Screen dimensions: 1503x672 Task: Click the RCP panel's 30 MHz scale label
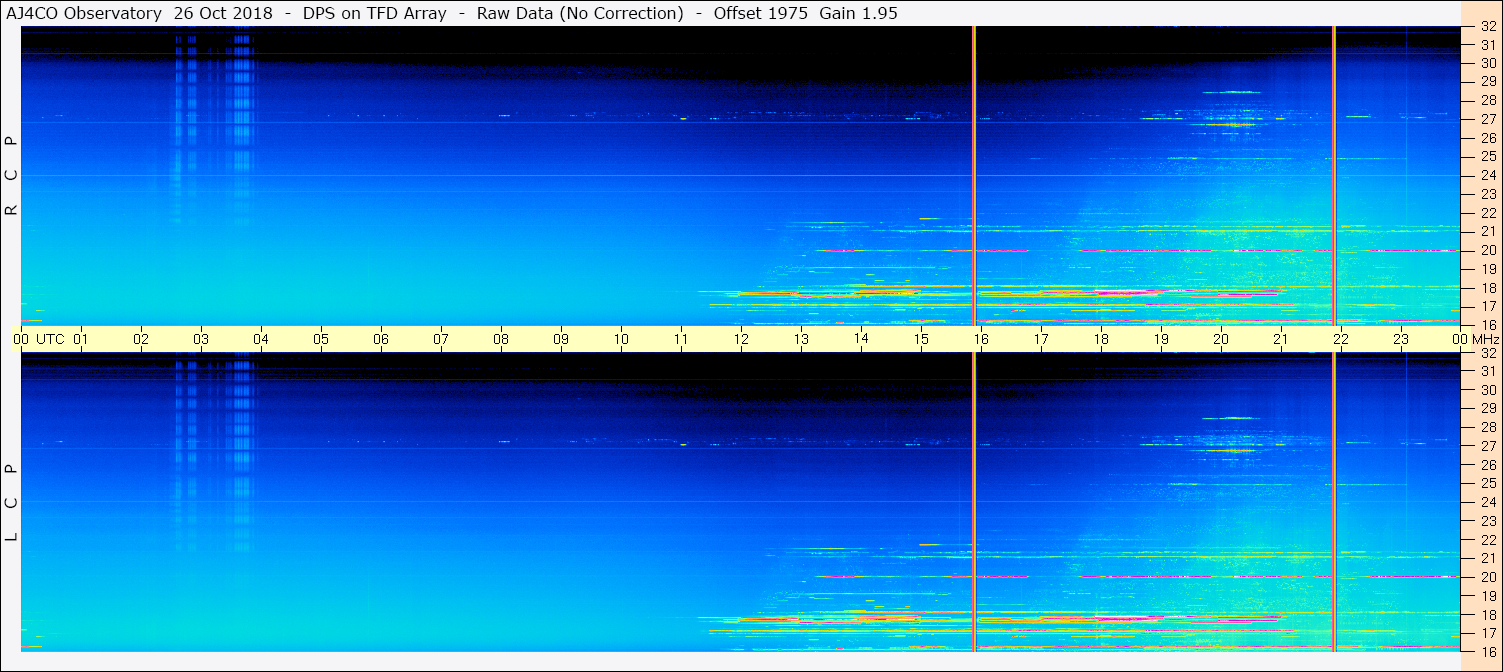coord(1488,63)
